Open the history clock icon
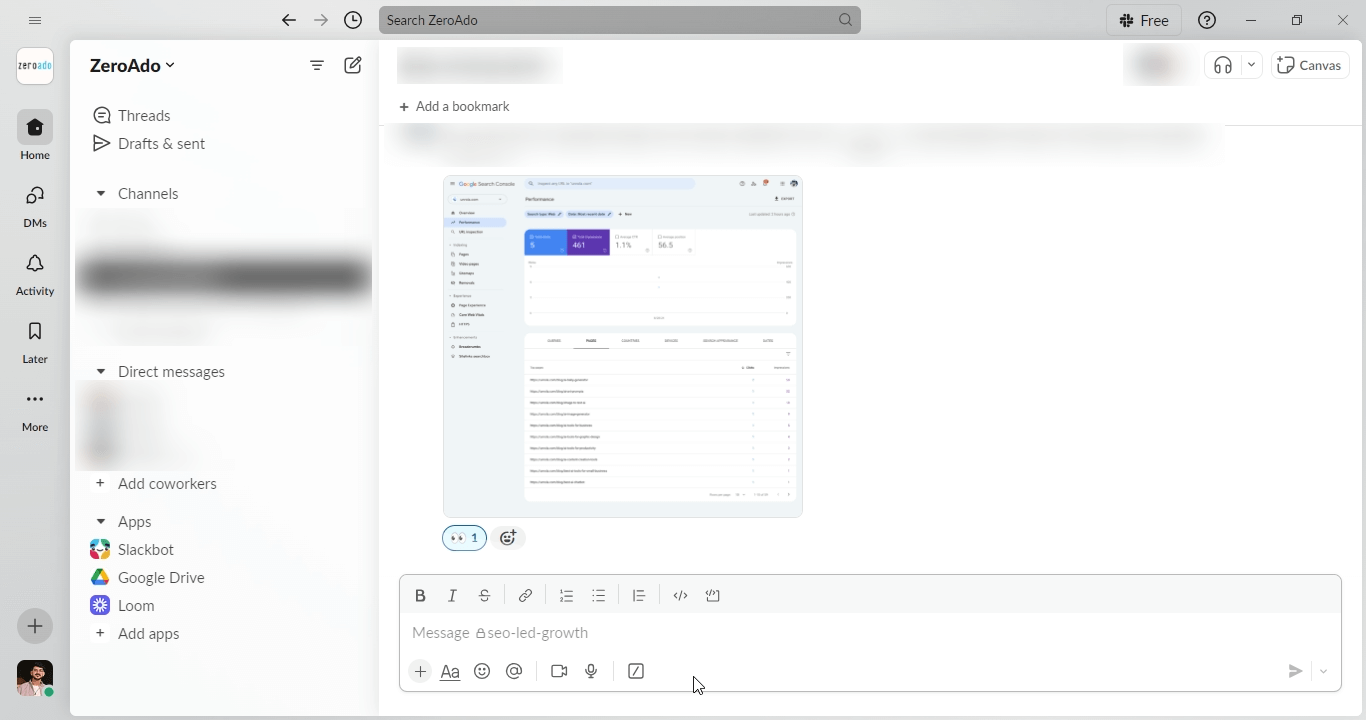This screenshot has width=1366, height=720. [353, 20]
